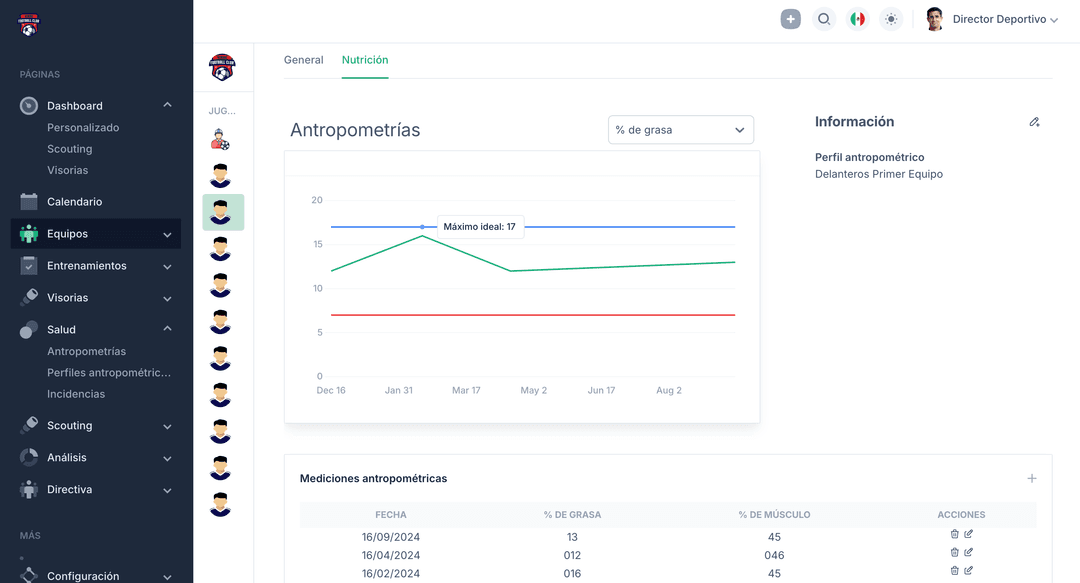Edit Información with the pencil icon
Image resolution: width=1080 pixels, height=583 pixels.
pyautogui.click(x=1034, y=122)
